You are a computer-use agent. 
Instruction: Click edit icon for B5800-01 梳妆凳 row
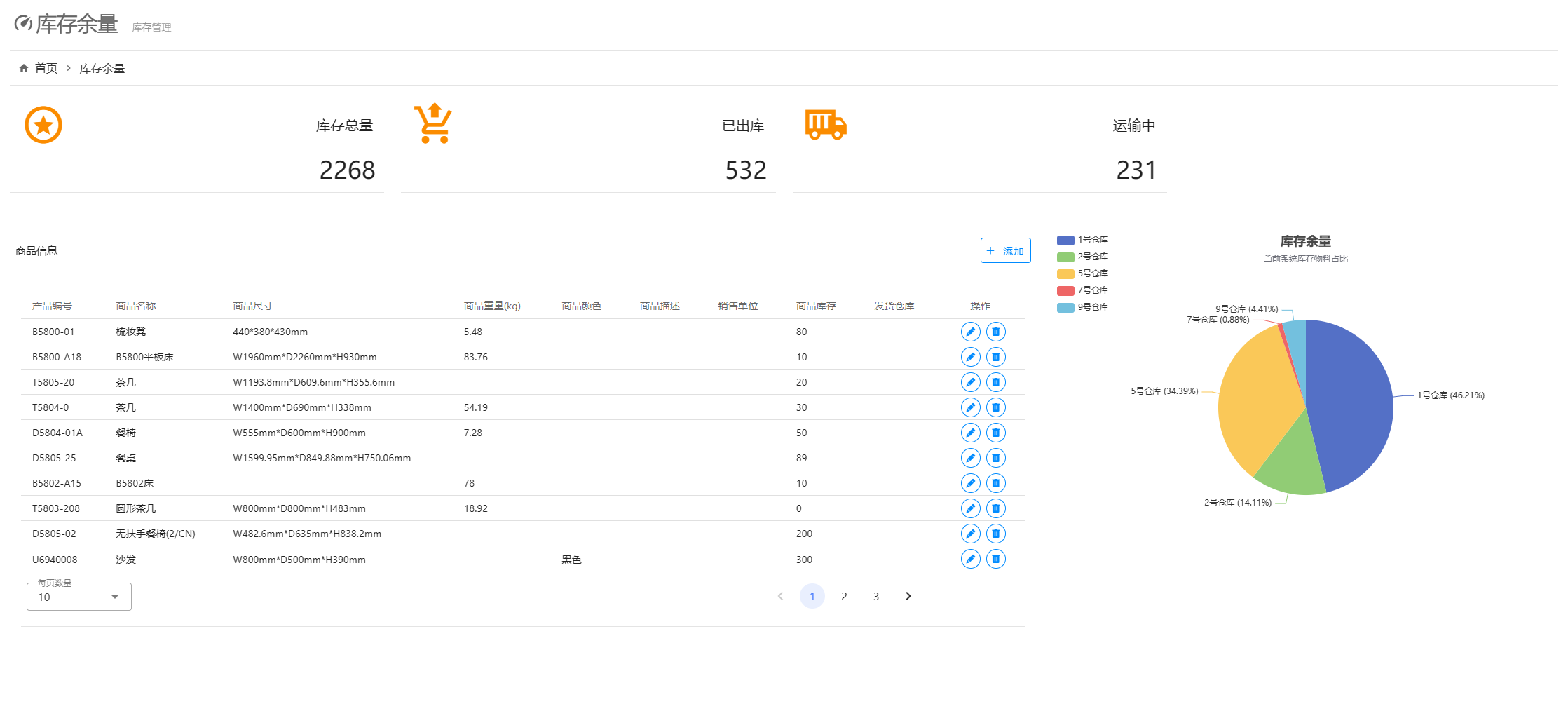point(970,332)
